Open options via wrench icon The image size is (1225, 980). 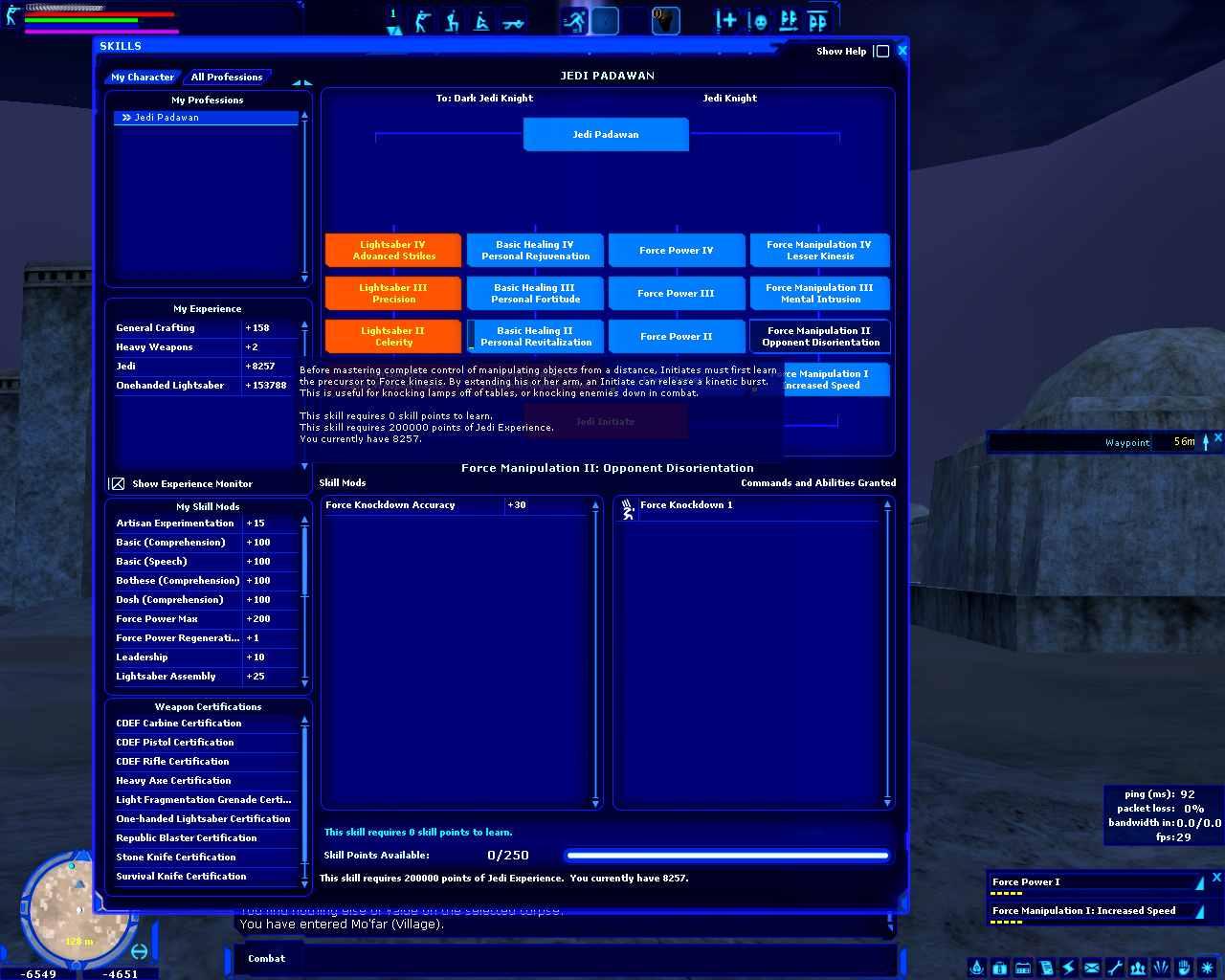click(1114, 968)
